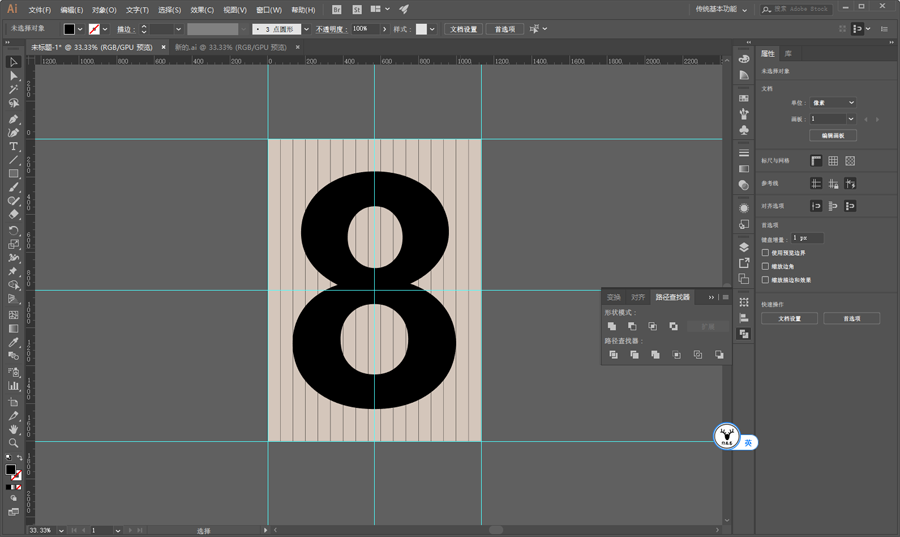Open the 单位 units dropdown
This screenshot has width=900, height=537.
point(833,103)
